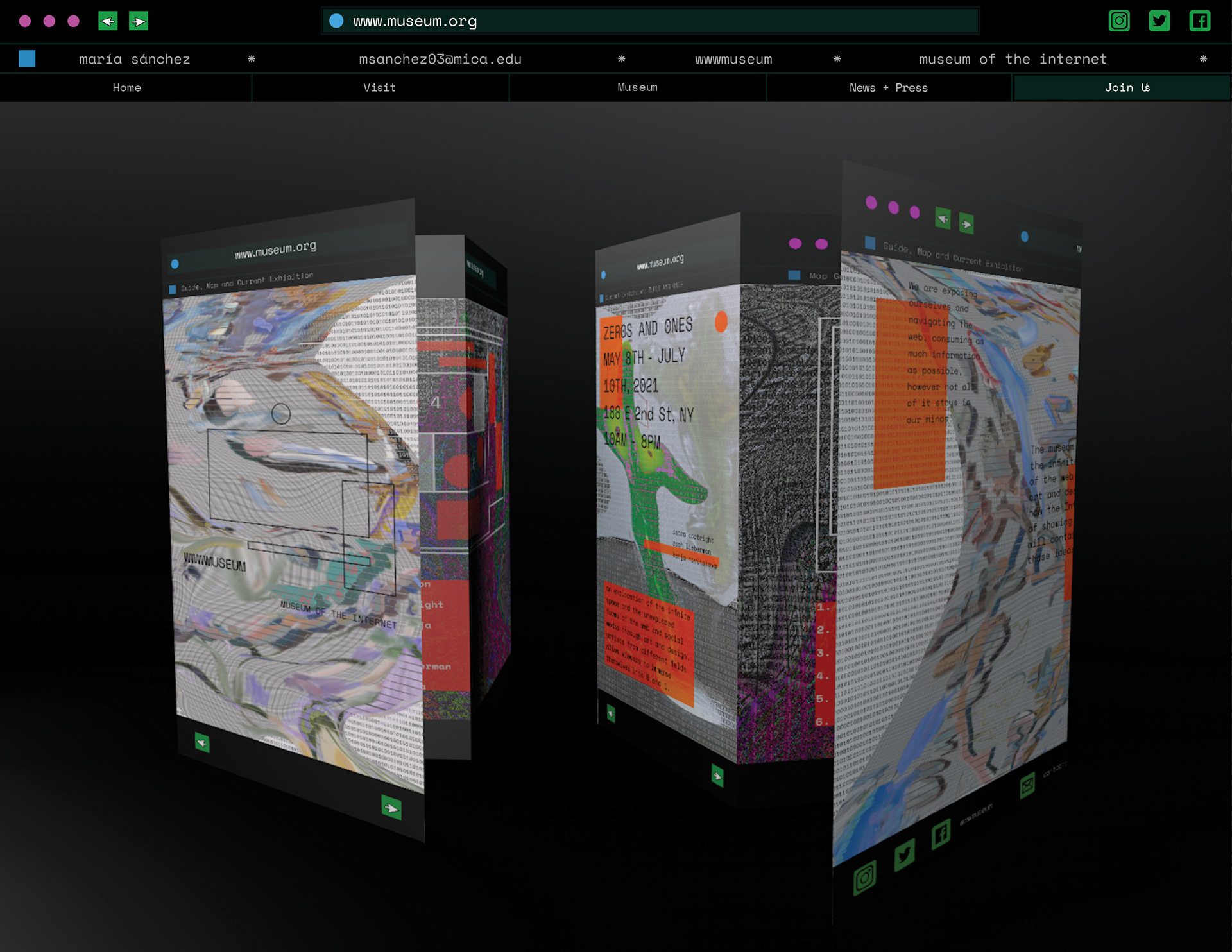
Task: Click the Facebook icon in top bar
Action: click(1199, 21)
